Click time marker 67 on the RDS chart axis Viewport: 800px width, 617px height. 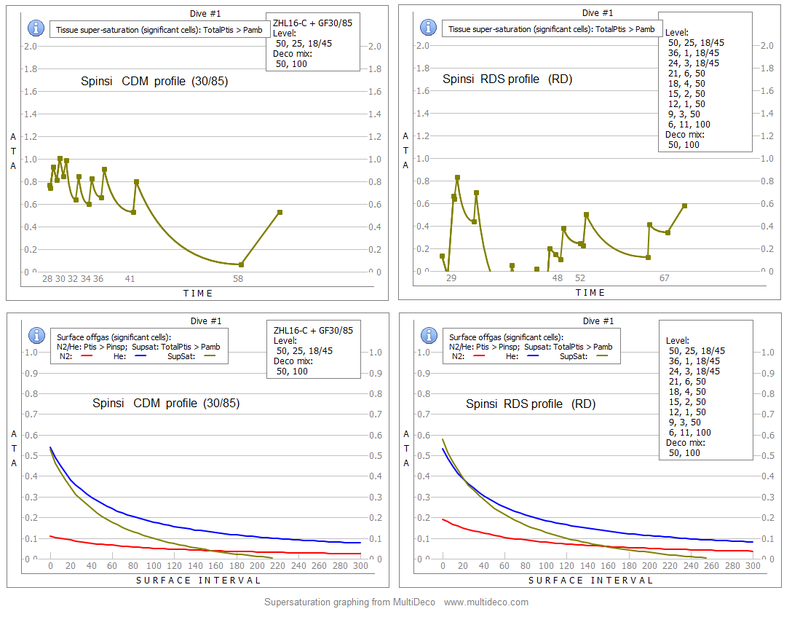(x=664, y=279)
